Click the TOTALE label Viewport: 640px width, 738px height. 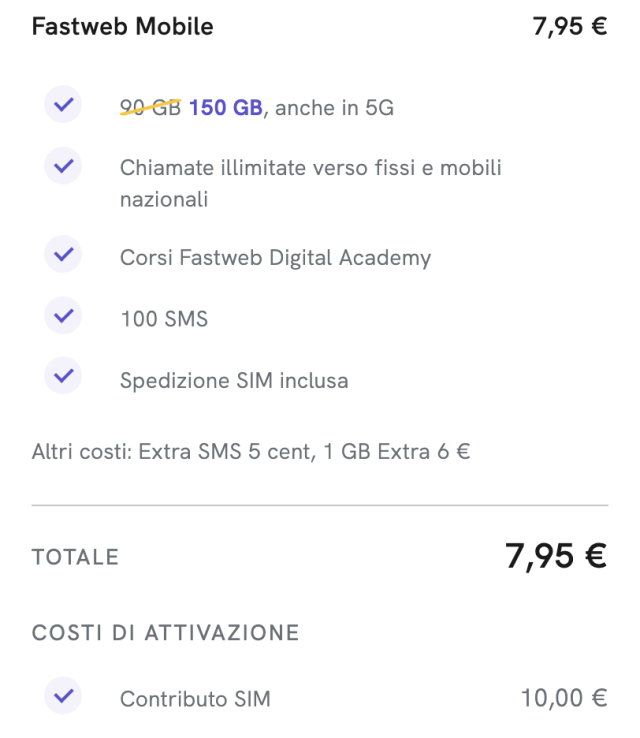click(75, 557)
